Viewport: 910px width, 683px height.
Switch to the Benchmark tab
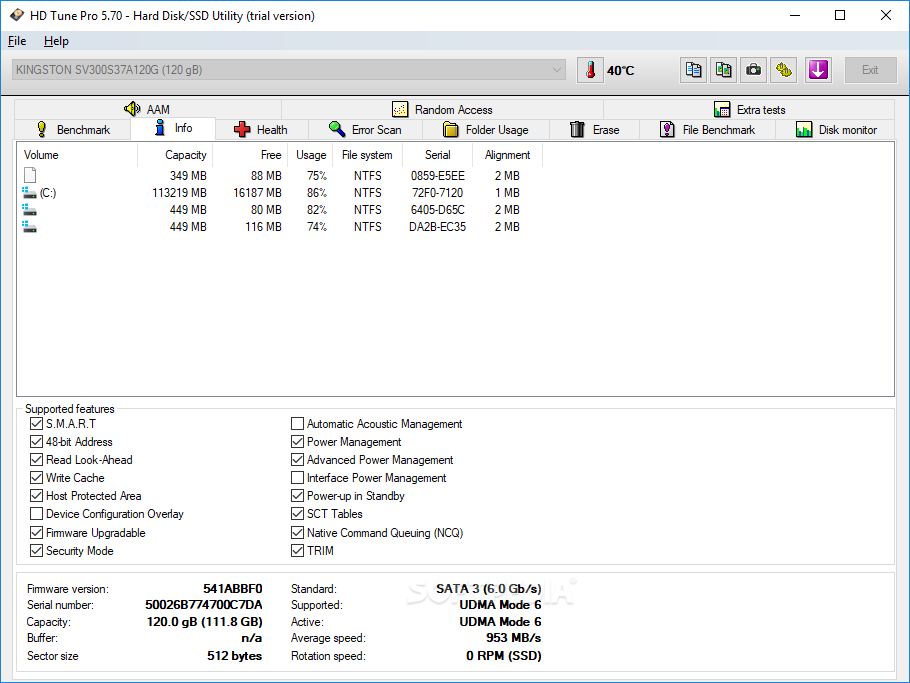(73, 129)
